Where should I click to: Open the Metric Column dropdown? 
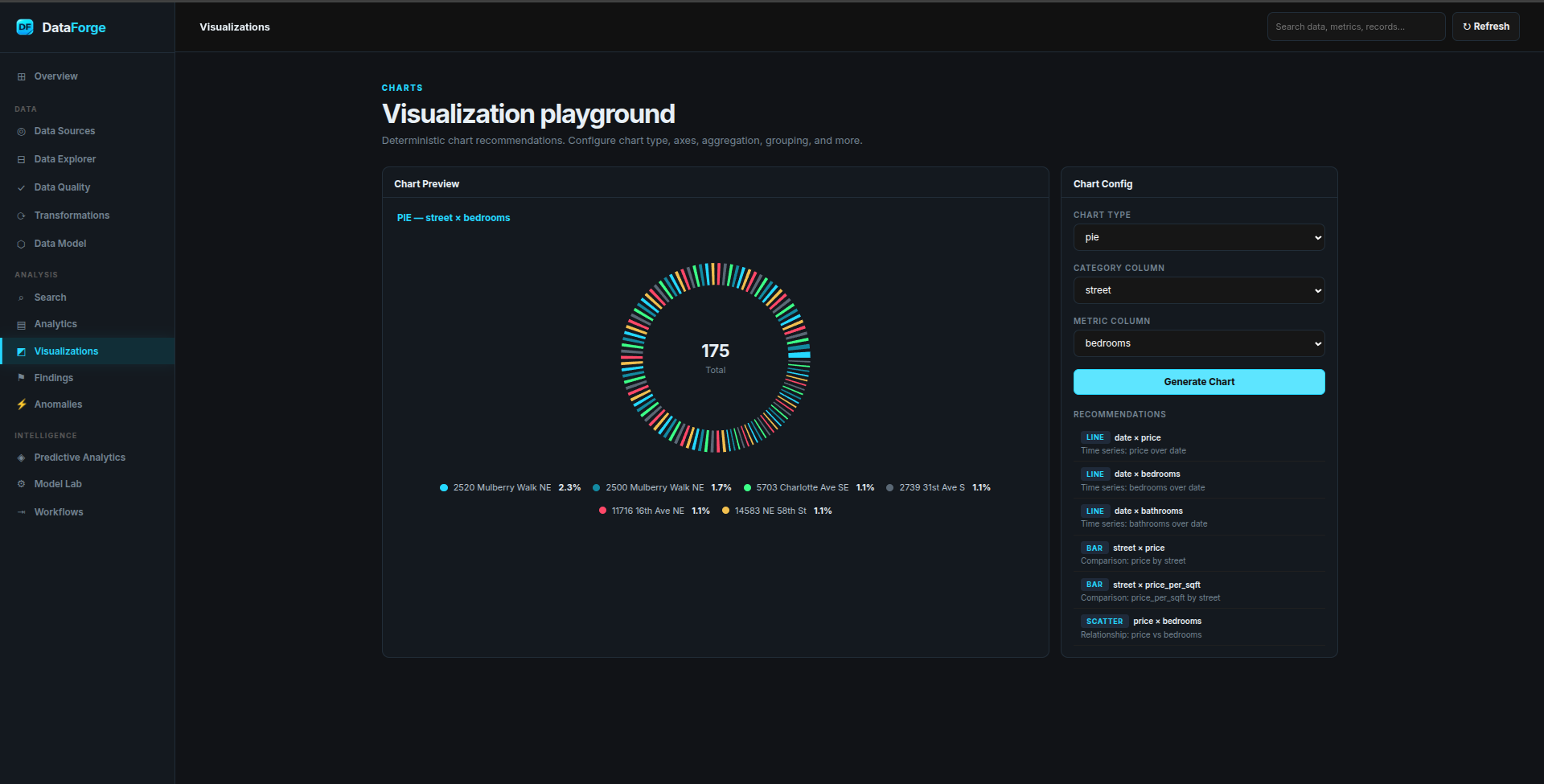[1199, 343]
